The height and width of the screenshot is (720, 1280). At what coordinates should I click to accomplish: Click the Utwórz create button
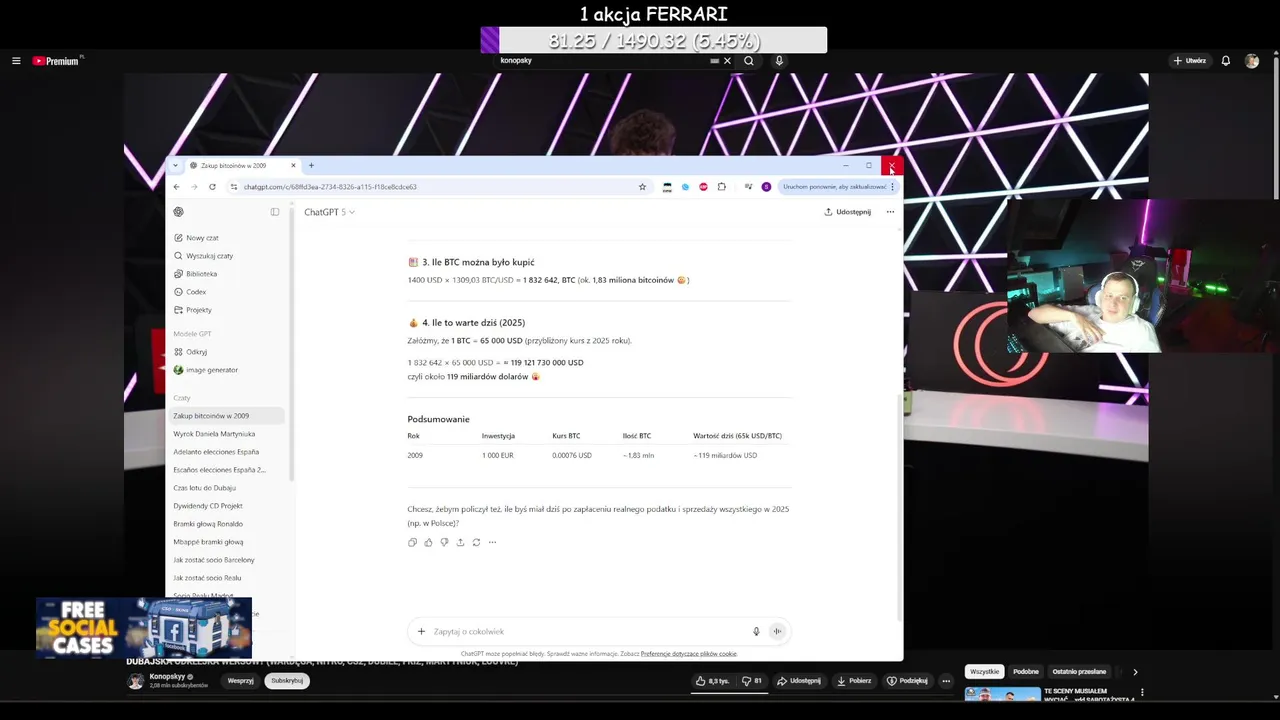pos(1190,61)
